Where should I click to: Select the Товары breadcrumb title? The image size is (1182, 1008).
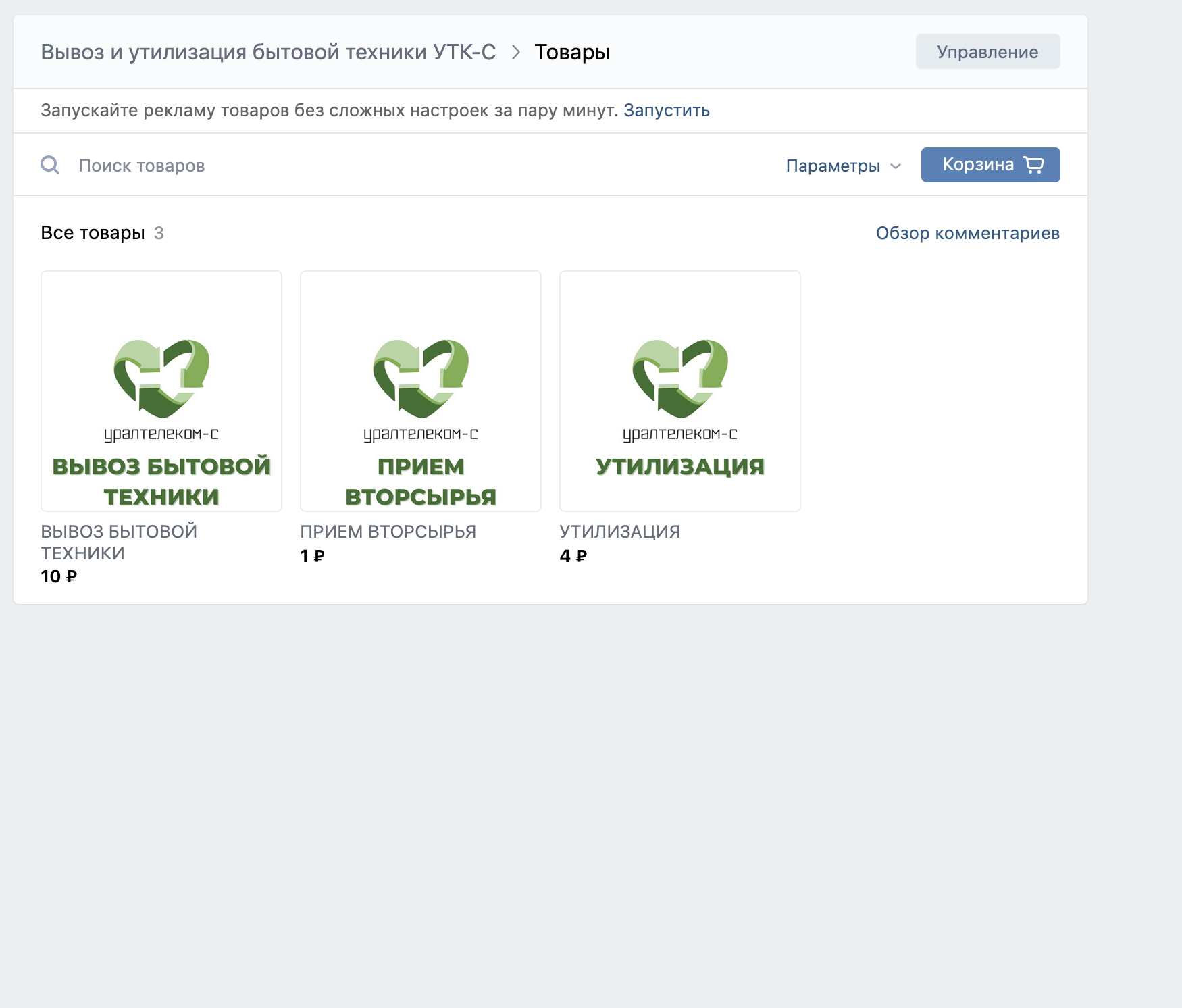pyautogui.click(x=571, y=52)
